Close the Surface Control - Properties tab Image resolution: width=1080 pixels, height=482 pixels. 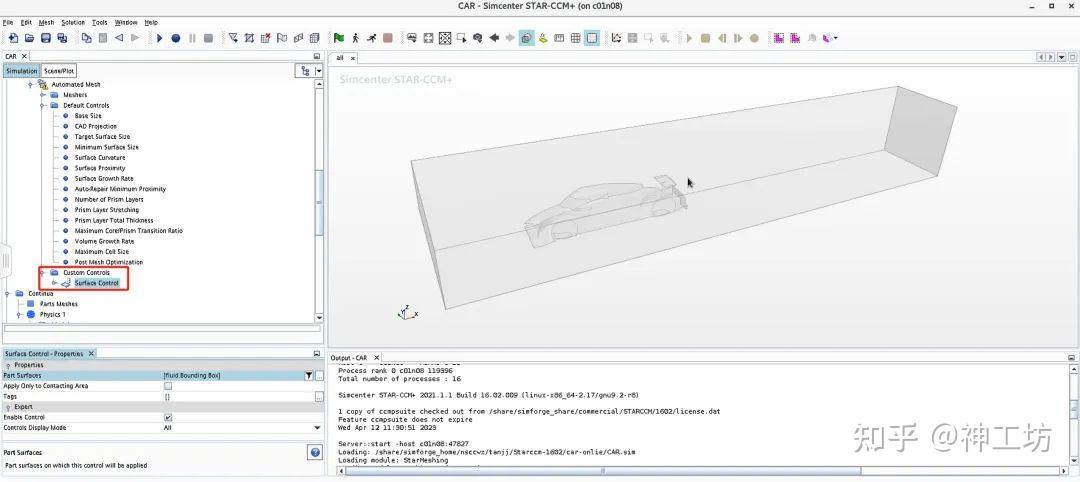(x=91, y=354)
